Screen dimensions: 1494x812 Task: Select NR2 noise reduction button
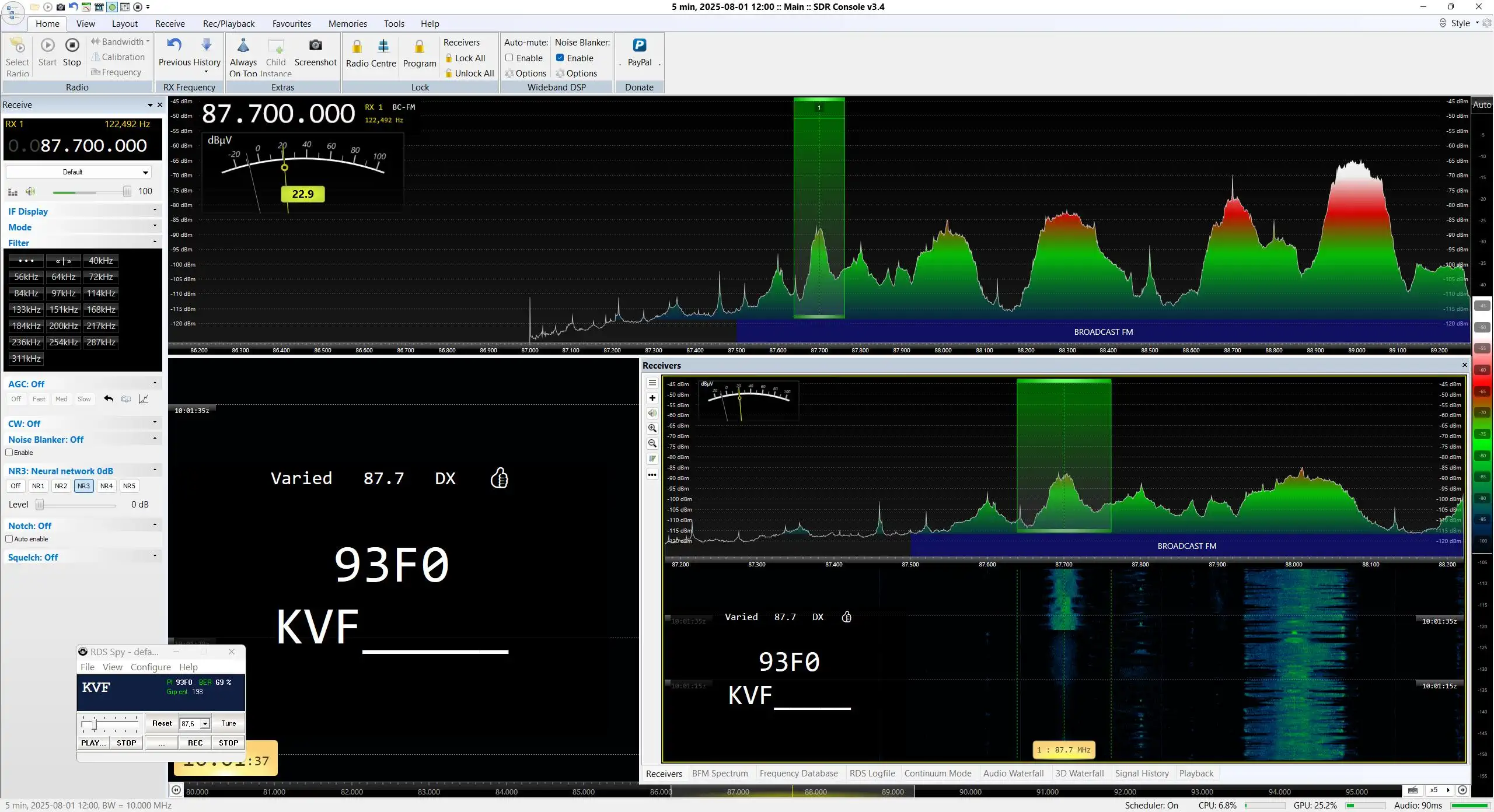point(61,486)
